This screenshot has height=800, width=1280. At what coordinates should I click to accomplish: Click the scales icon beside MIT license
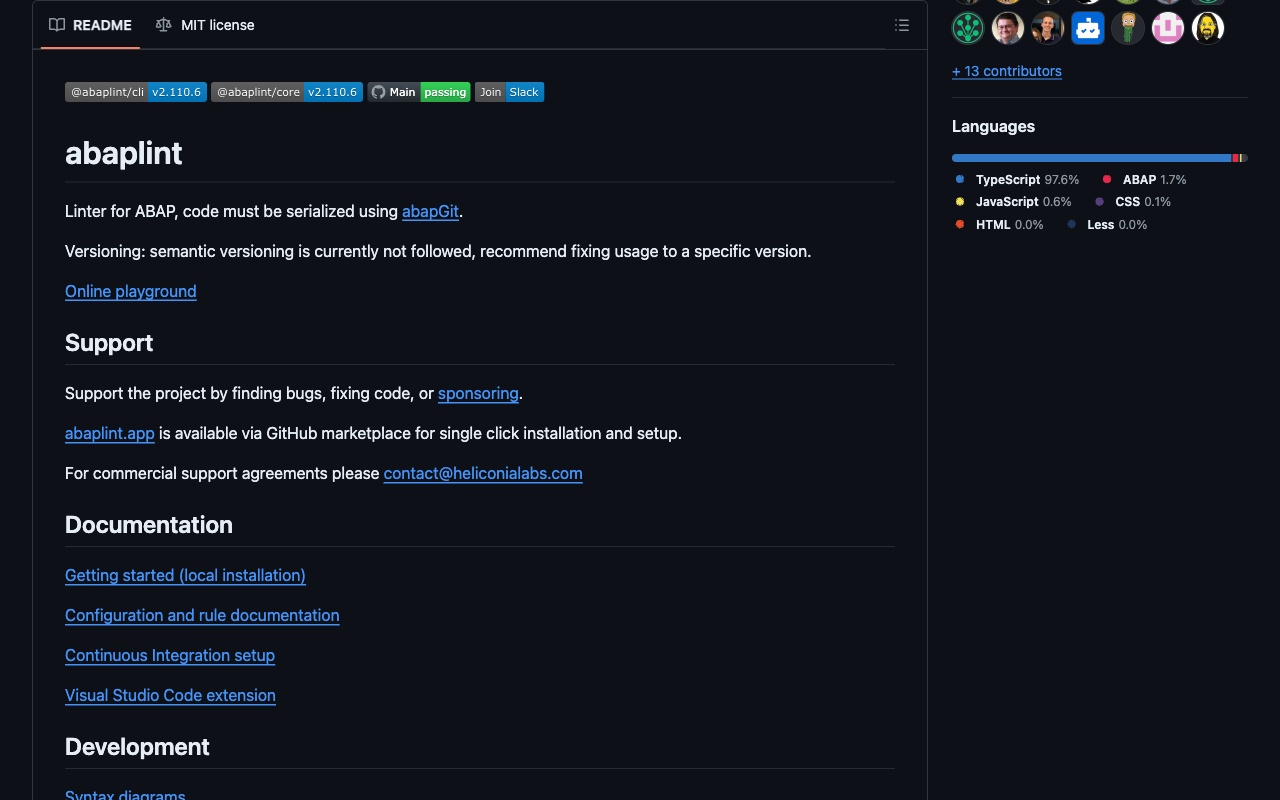coord(163,25)
